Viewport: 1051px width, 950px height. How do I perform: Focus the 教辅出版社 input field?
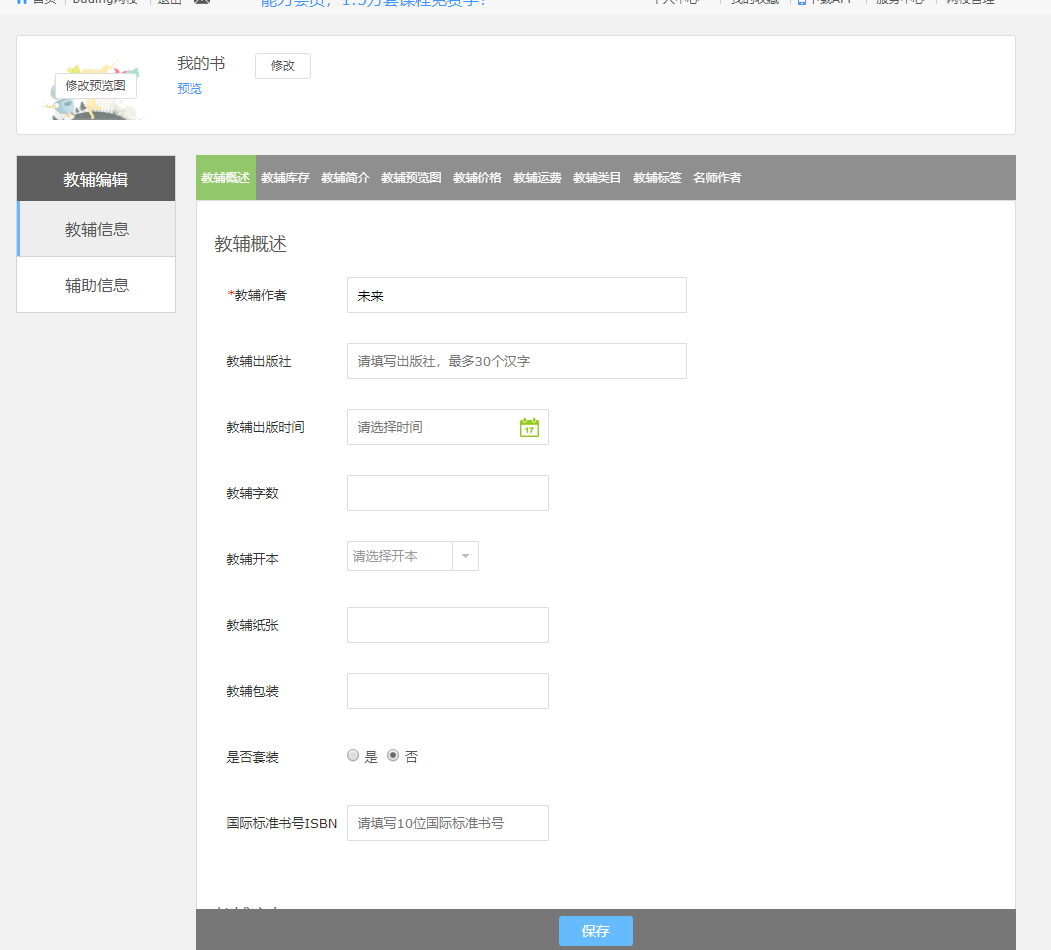516,361
